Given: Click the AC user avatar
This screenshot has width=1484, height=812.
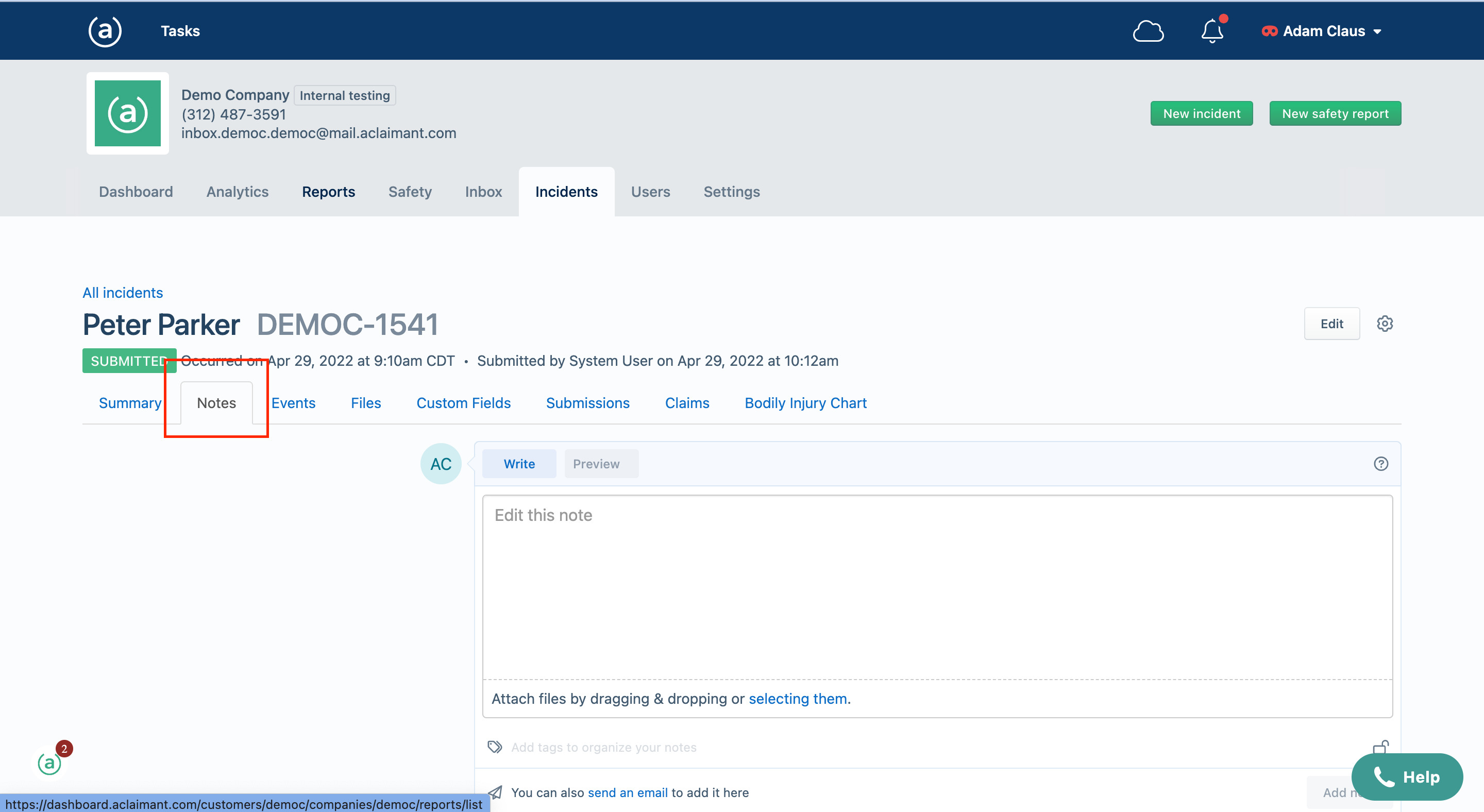Looking at the screenshot, I should pos(441,464).
